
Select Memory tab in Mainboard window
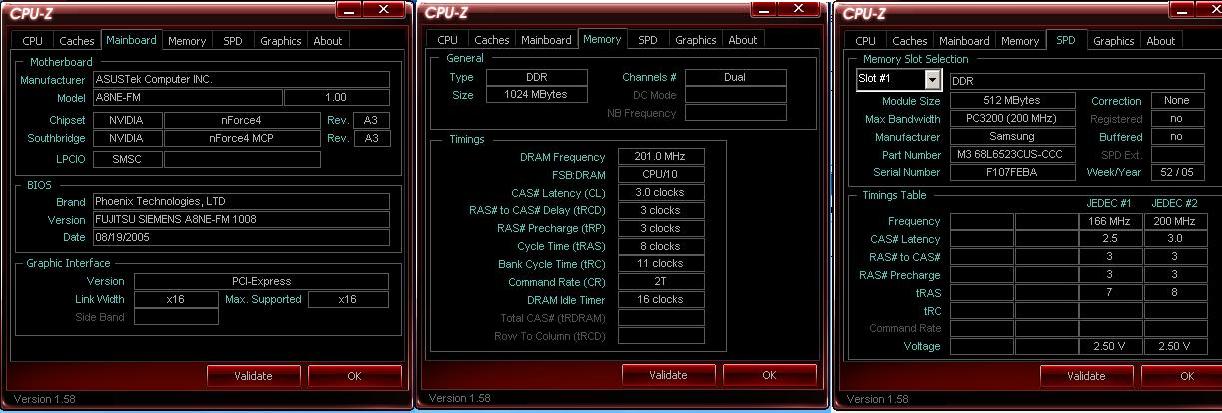pos(187,41)
